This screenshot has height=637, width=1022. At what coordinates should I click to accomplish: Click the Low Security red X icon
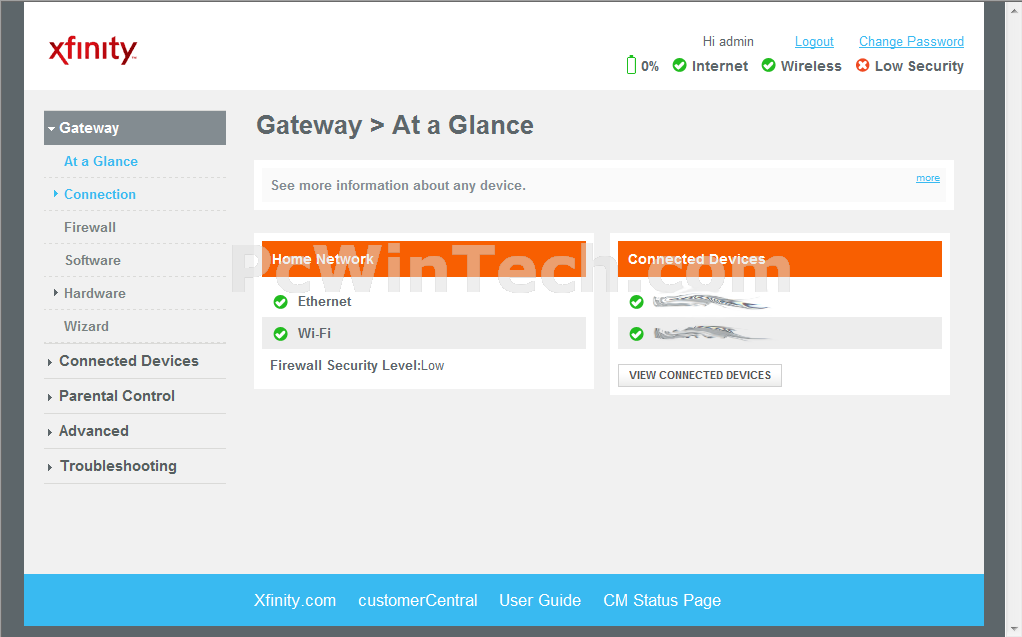pyautogui.click(x=862, y=65)
